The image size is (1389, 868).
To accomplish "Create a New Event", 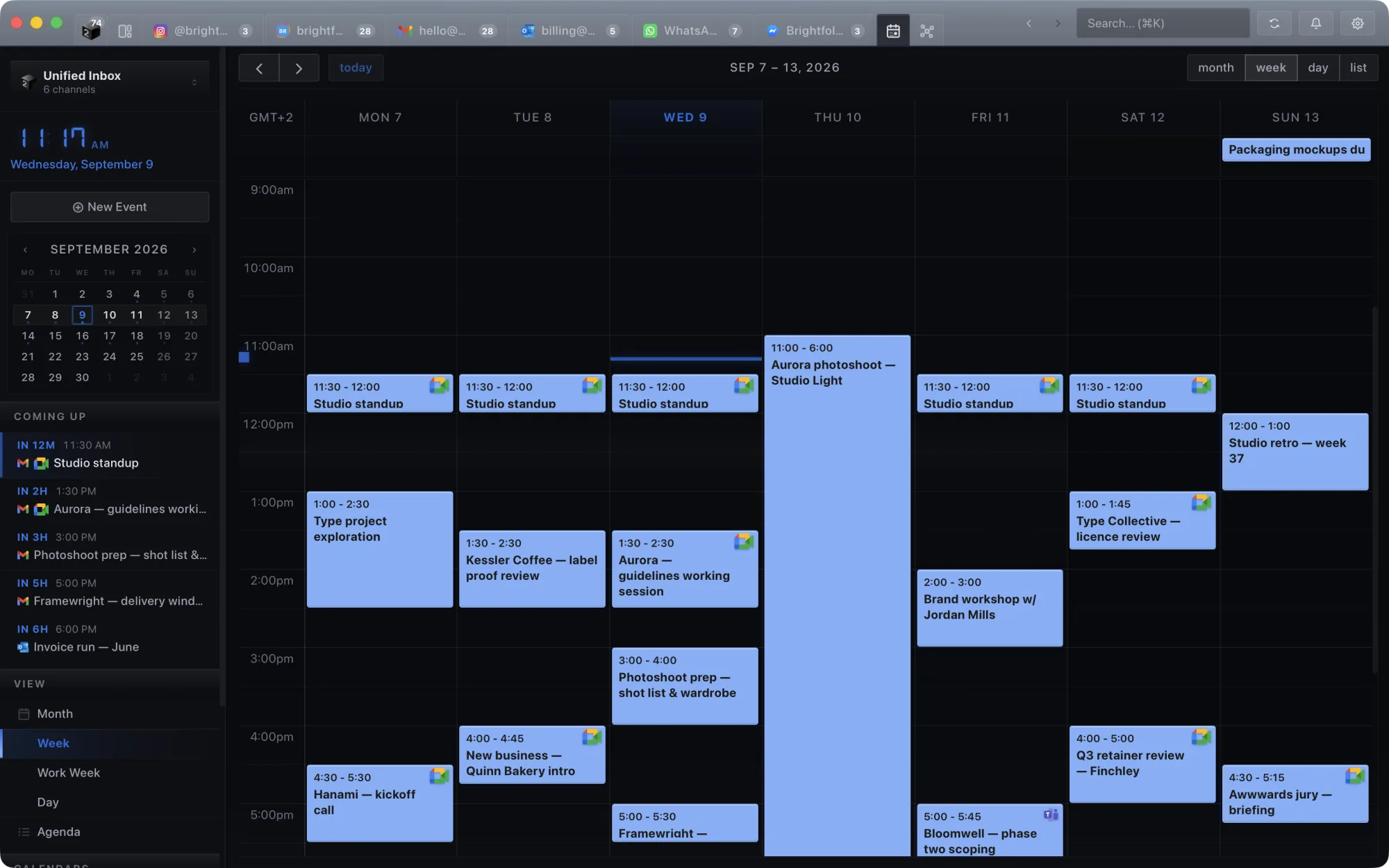I will point(110,207).
